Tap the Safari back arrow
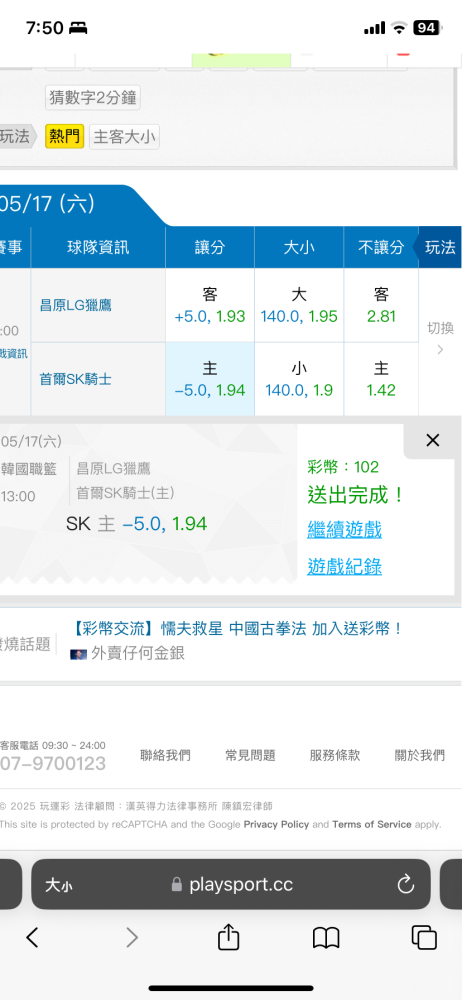The image size is (462, 1000). 32,937
